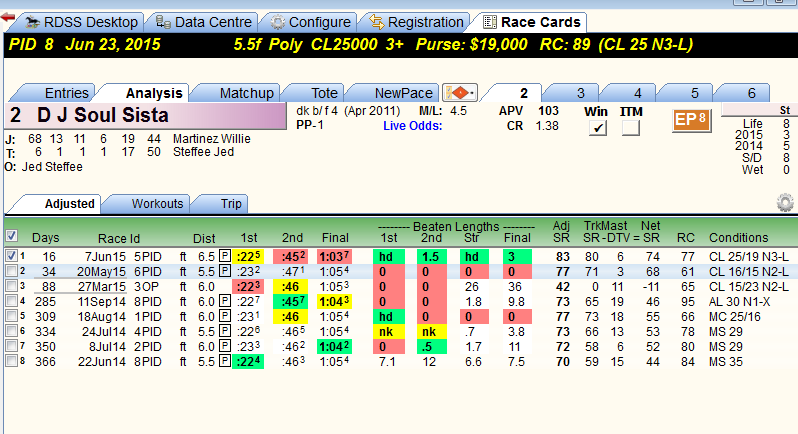Click the P icon in 11Sep14 row
Viewport: 798px width, 434px height.
pyautogui.click(x=224, y=301)
